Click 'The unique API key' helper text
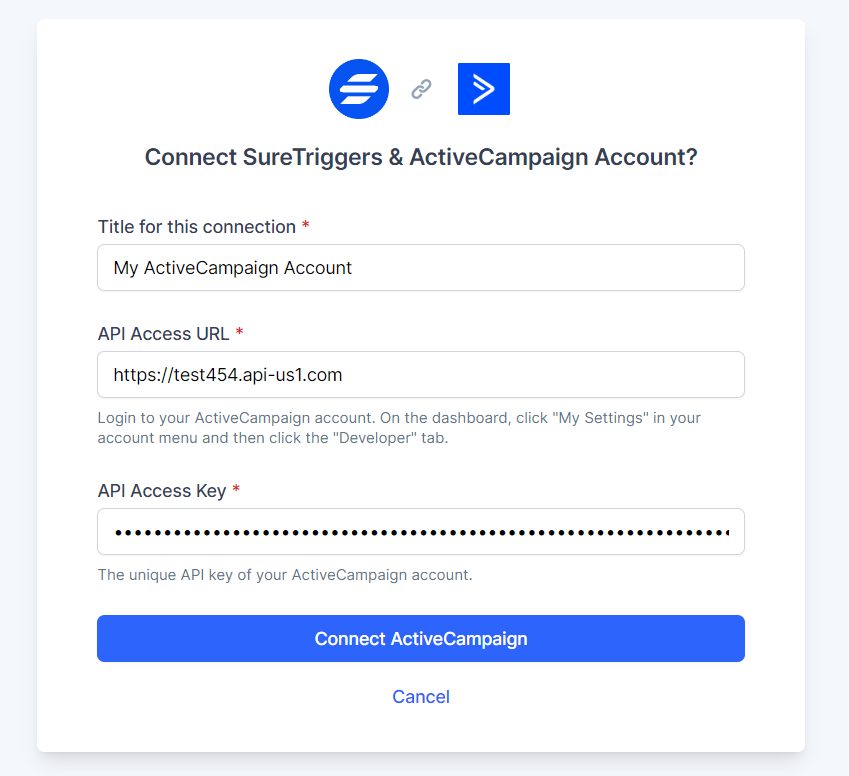849x776 pixels. click(284, 575)
